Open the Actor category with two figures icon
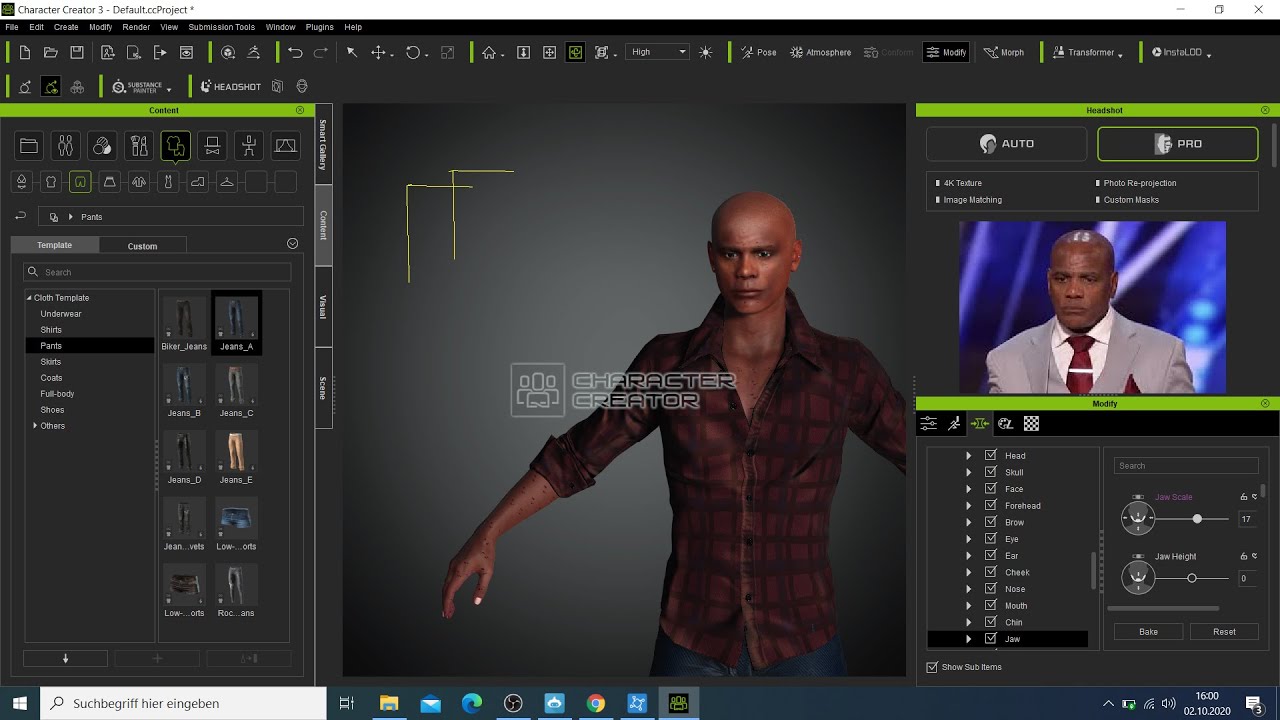This screenshot has width=1280, height=720. click(x=65, y=147)
